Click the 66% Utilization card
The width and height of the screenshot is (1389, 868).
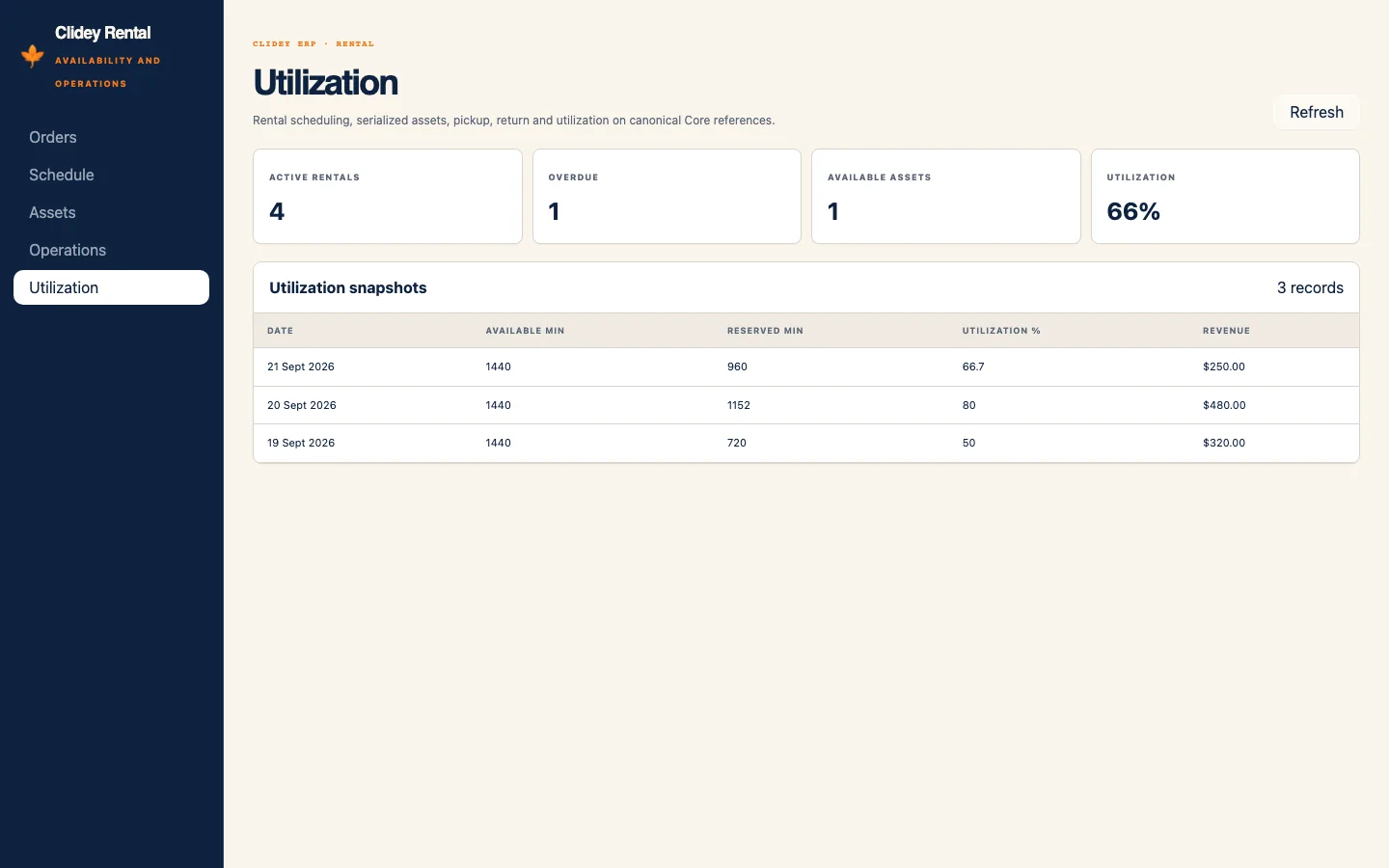coord(1225,196)
